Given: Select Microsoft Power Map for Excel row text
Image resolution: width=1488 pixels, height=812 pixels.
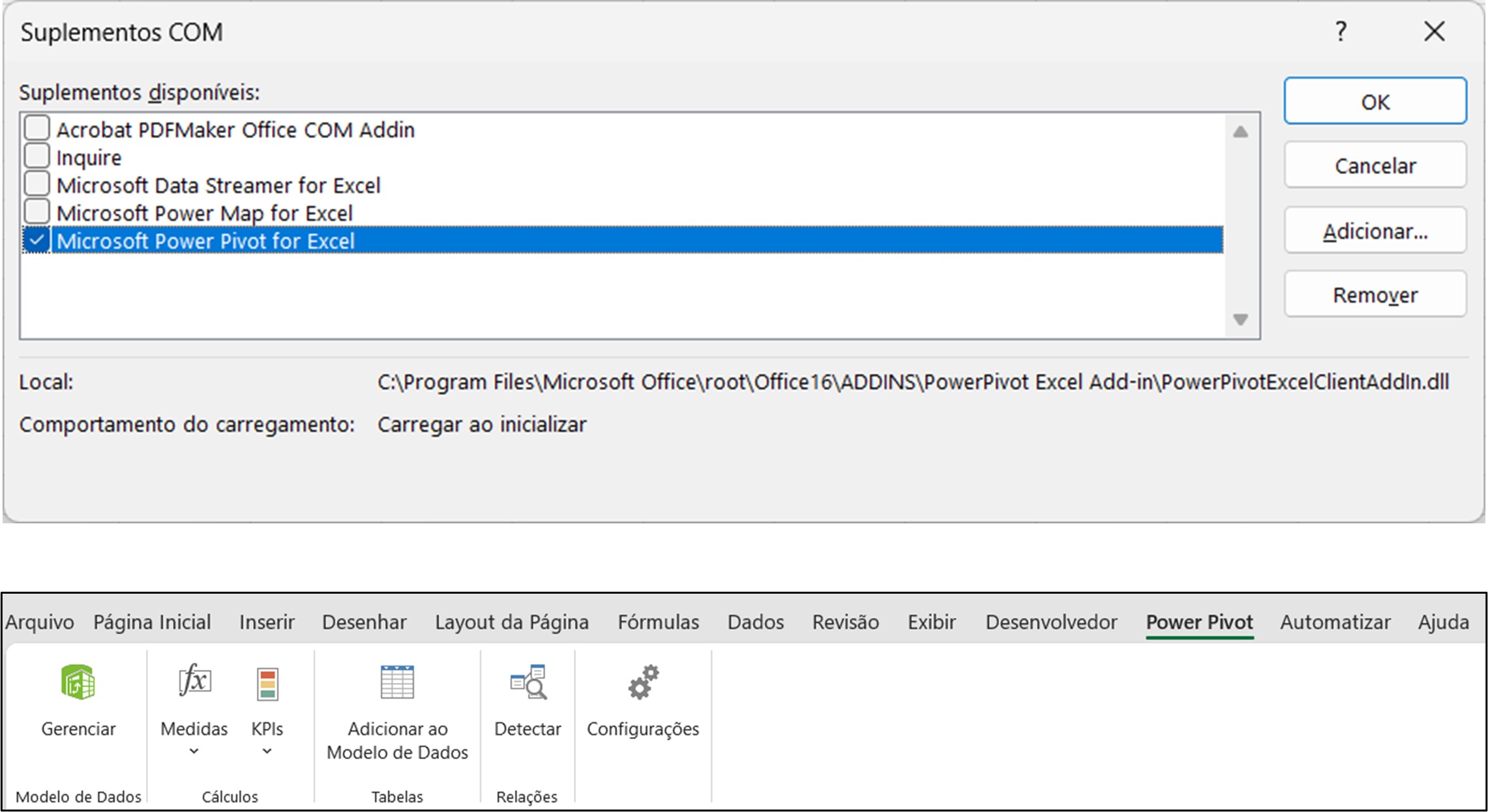Looking at the screenshot, I should pyautogui.click(x=205, y=213).
